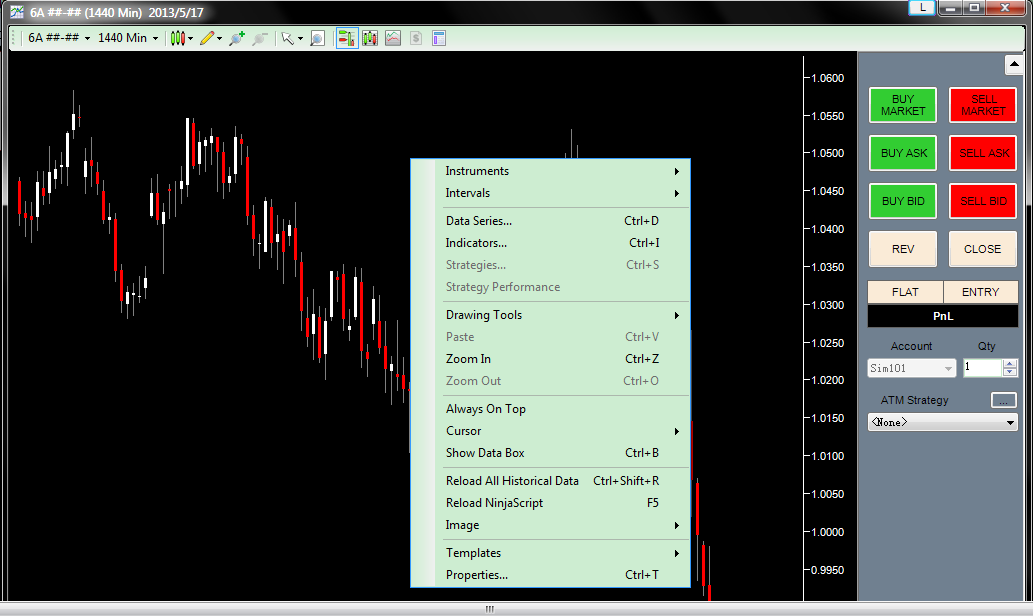The image size is (1033, 616).
Task: Expand the cursor type dropdown arrow
Action: pyautogui.click(x=300, y=39)
